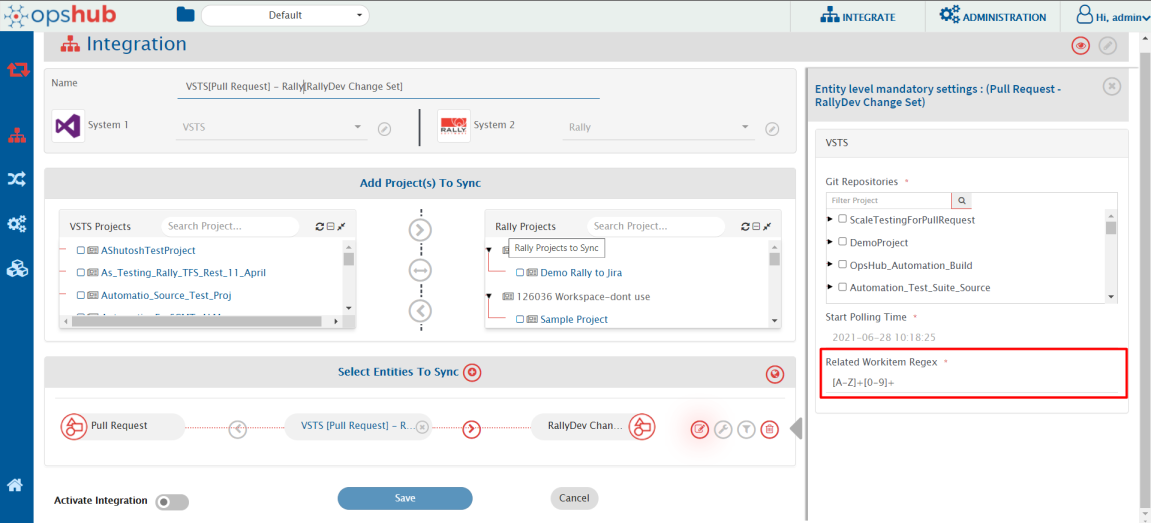Click the delete trash icon in entity row
The width and height of the screenshot is (1151, 523).
point(769,429)
